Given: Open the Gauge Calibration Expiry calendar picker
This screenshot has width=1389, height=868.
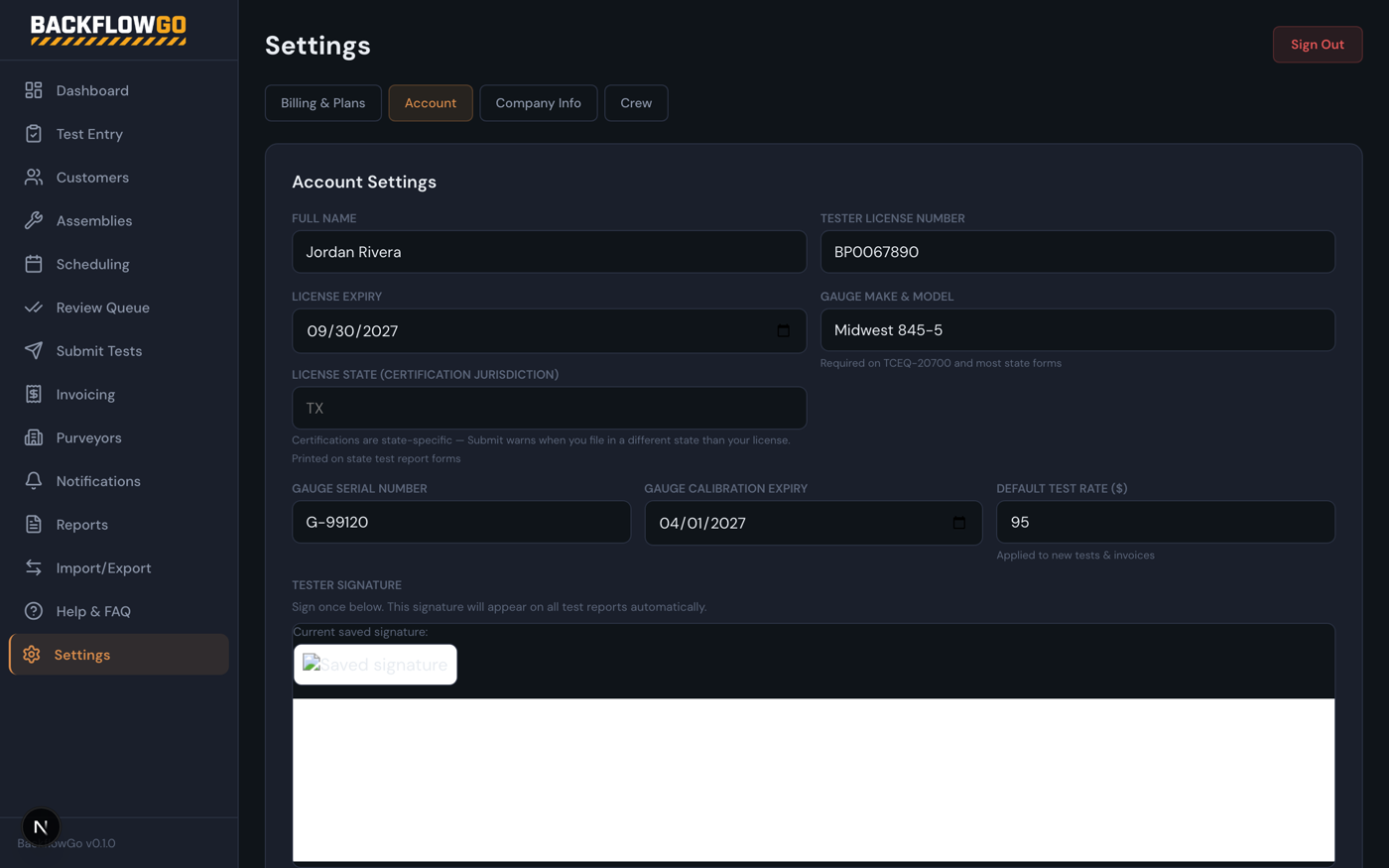Looking at the screenshot, I should tap(958, 523).
